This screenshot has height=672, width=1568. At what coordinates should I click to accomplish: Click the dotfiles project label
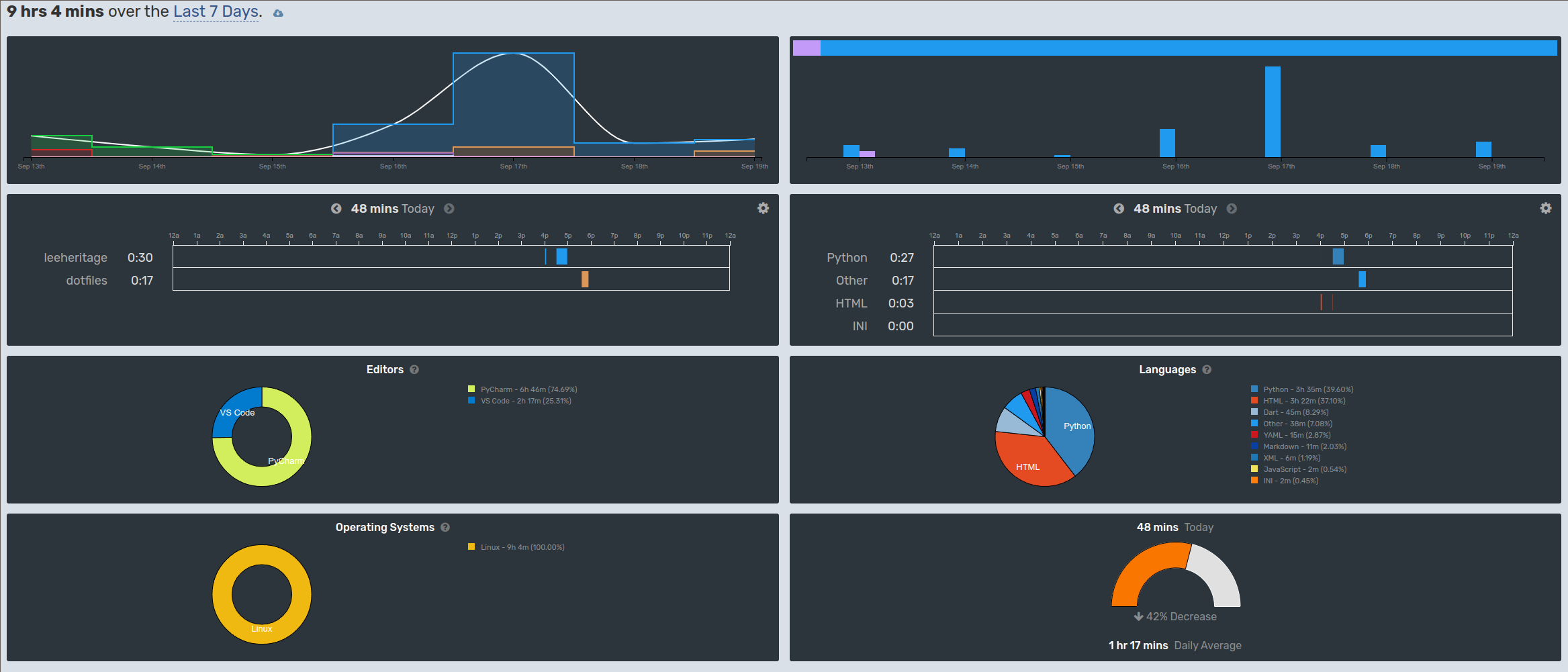87,281
